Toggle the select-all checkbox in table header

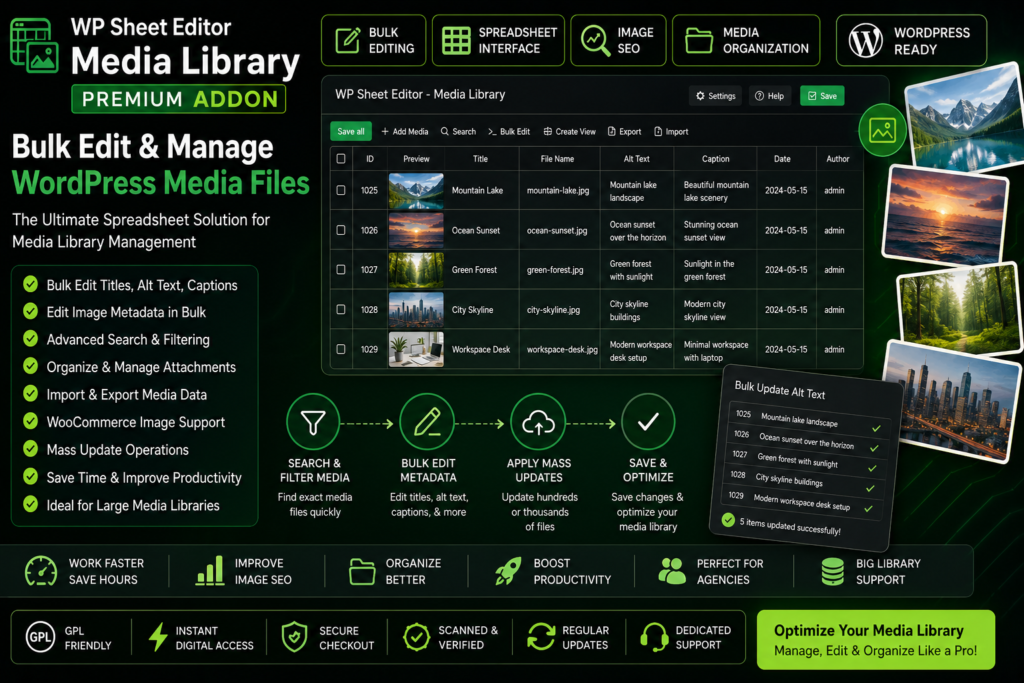(x=341, y=159)
